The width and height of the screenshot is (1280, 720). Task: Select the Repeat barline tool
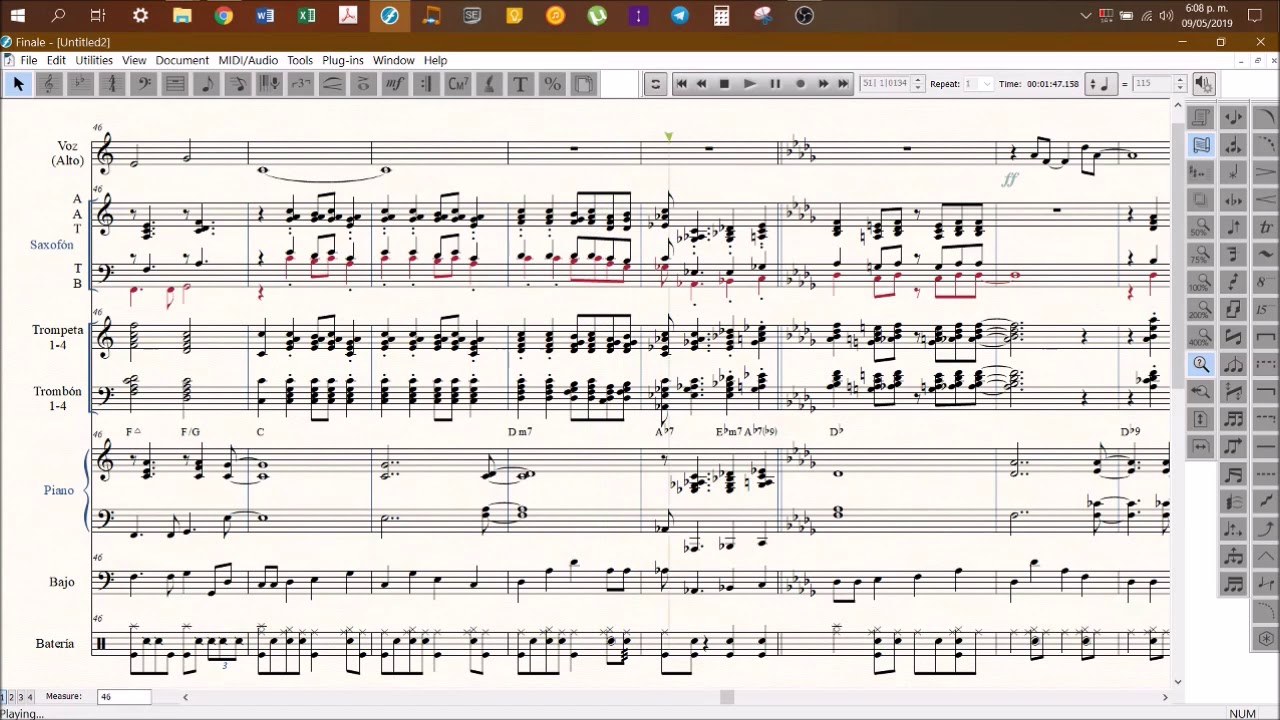pos(426,84)
